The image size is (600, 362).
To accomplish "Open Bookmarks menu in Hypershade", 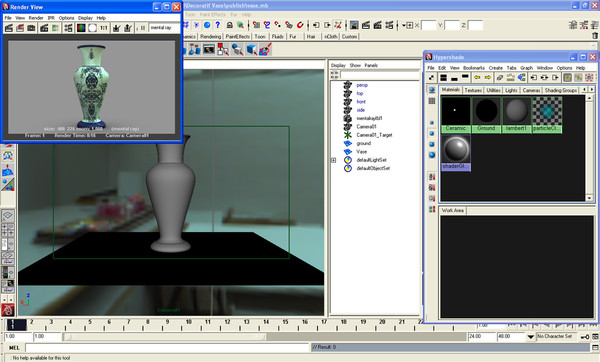I will point(474,68).
